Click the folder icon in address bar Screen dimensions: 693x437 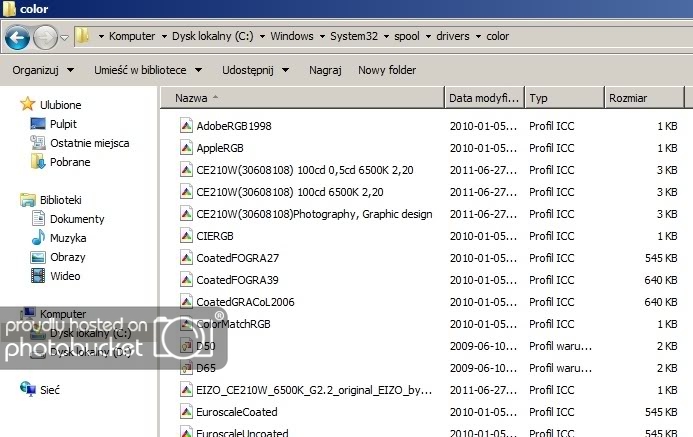(x=82, y=35)
